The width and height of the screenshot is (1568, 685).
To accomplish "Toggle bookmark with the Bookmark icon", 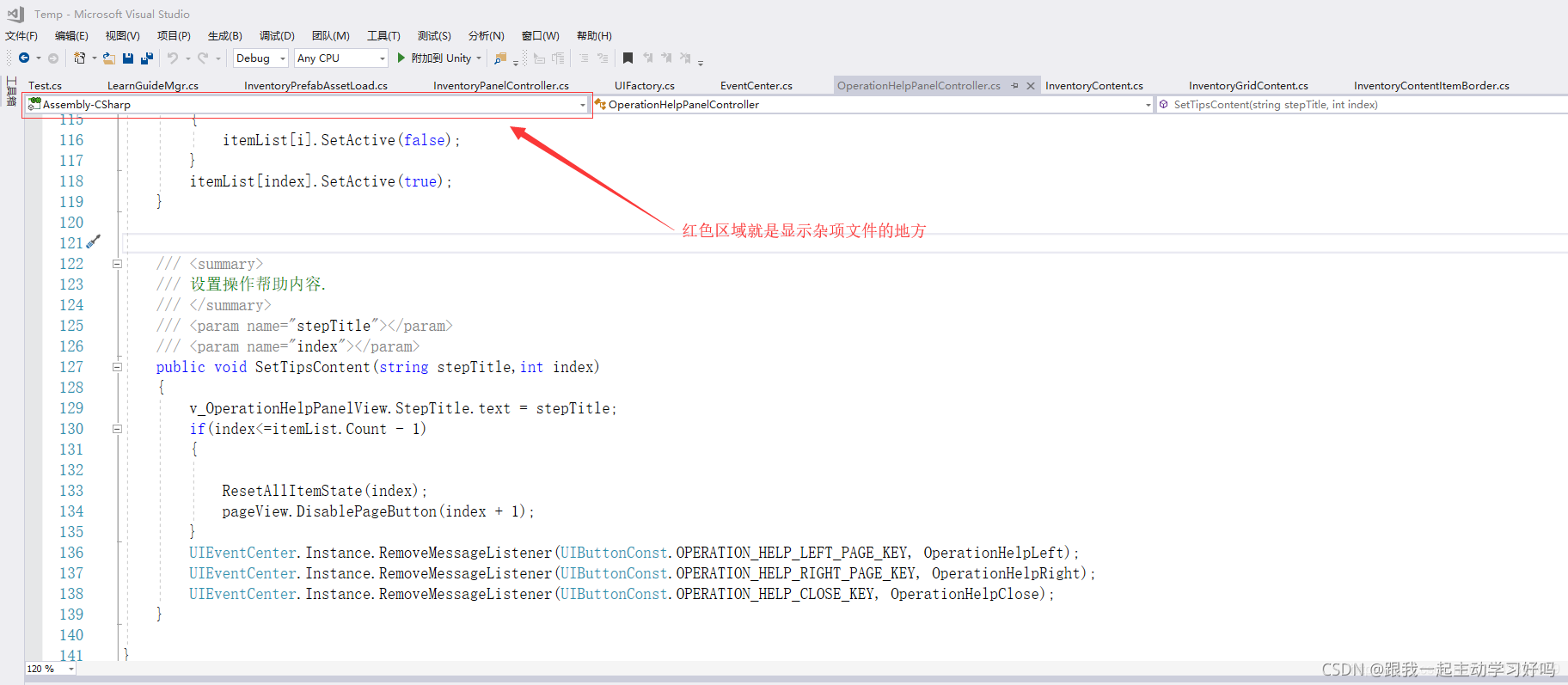I will tap(628, 58).
